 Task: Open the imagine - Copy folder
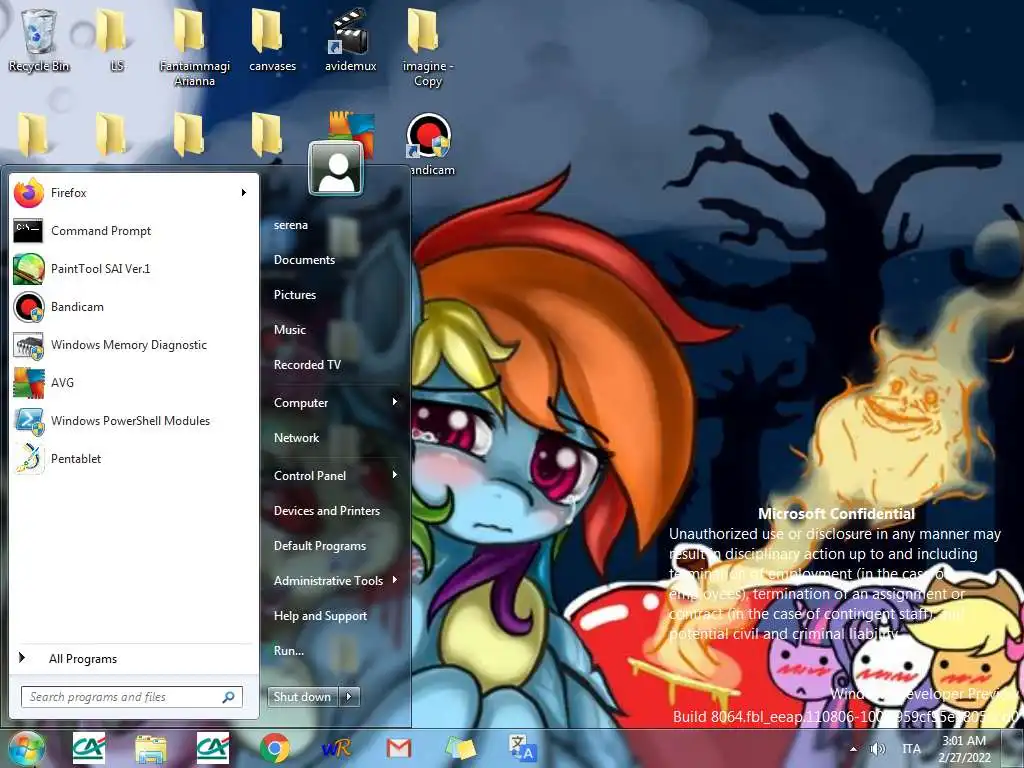(428, 48)
